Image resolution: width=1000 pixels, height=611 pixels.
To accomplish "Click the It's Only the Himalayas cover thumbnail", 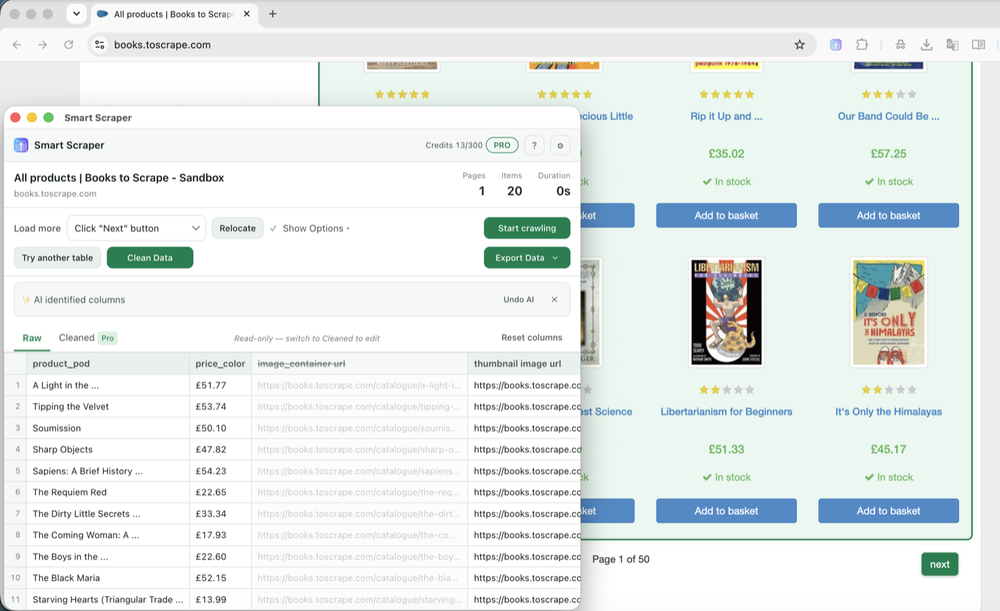I will (x=888, y=312).
